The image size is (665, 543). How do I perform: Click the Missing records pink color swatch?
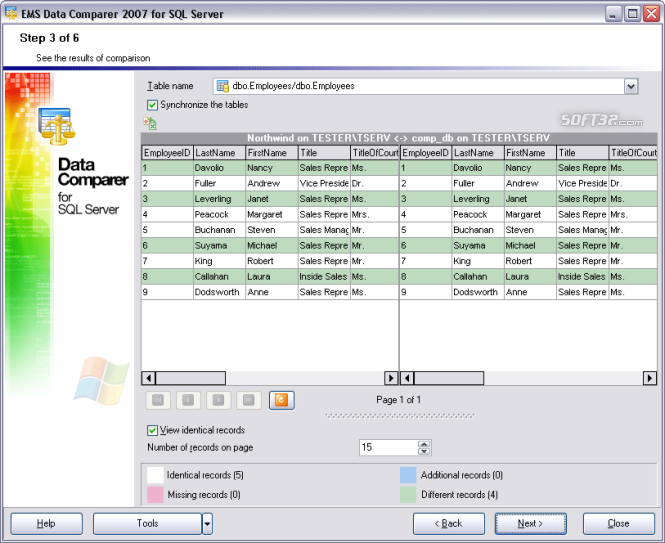(x=155, y=495)
